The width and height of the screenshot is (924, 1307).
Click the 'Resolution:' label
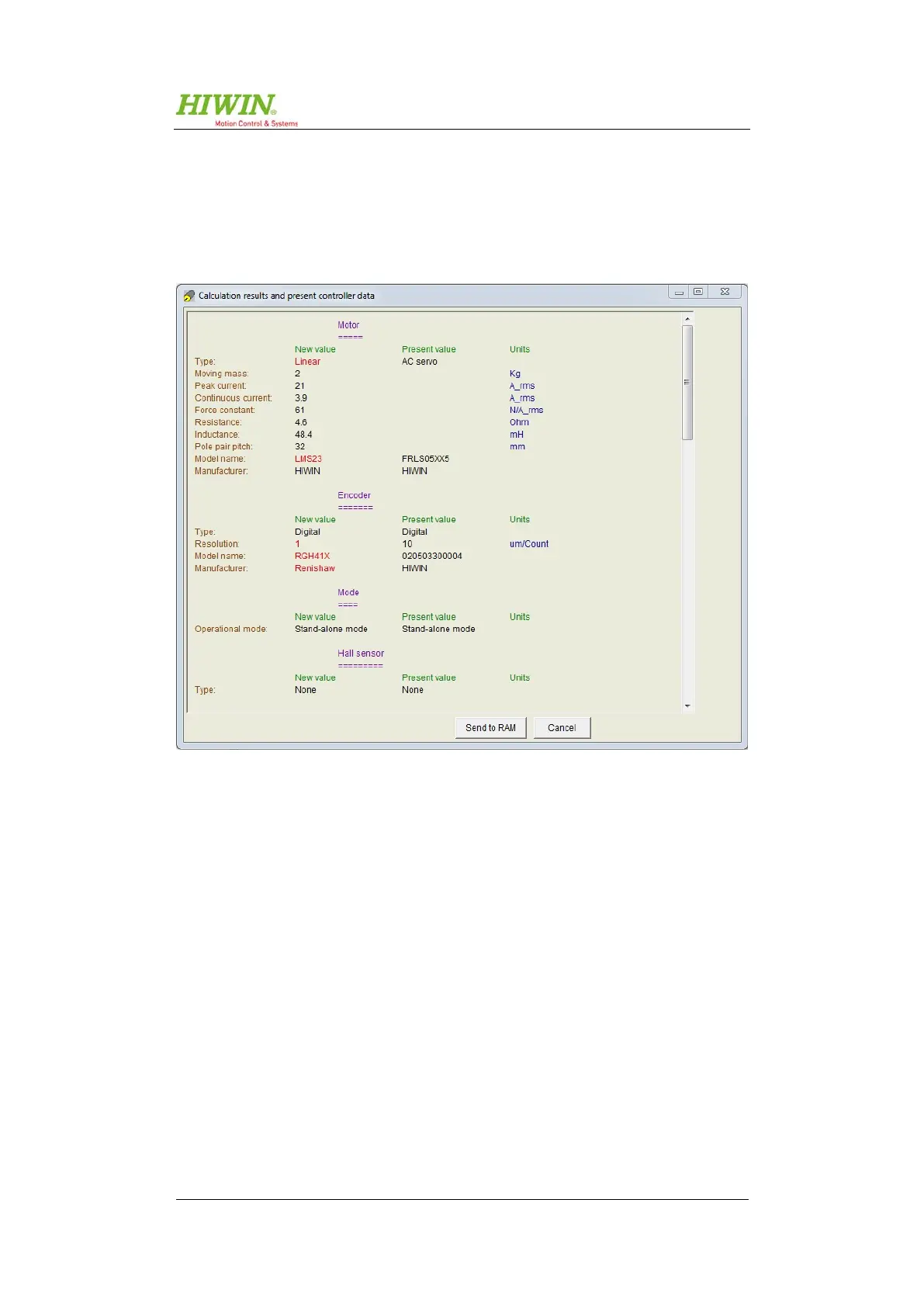[217, 544]
